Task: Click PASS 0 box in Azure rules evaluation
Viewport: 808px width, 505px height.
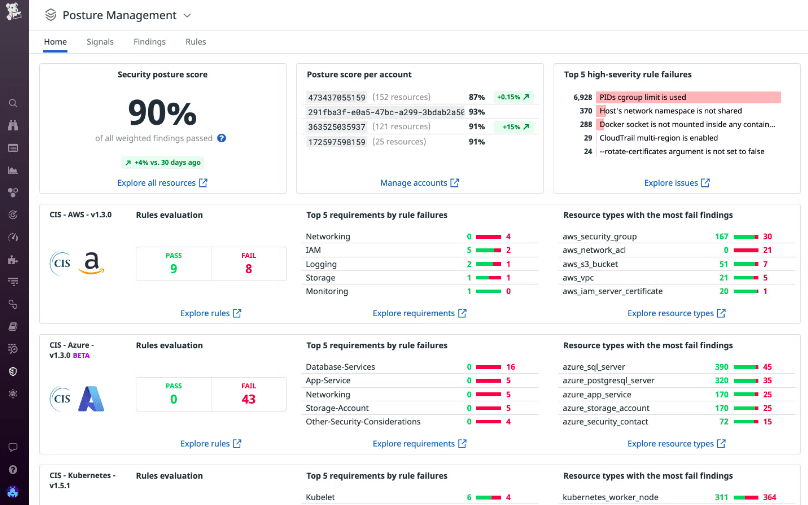Action: click(174, 394)
